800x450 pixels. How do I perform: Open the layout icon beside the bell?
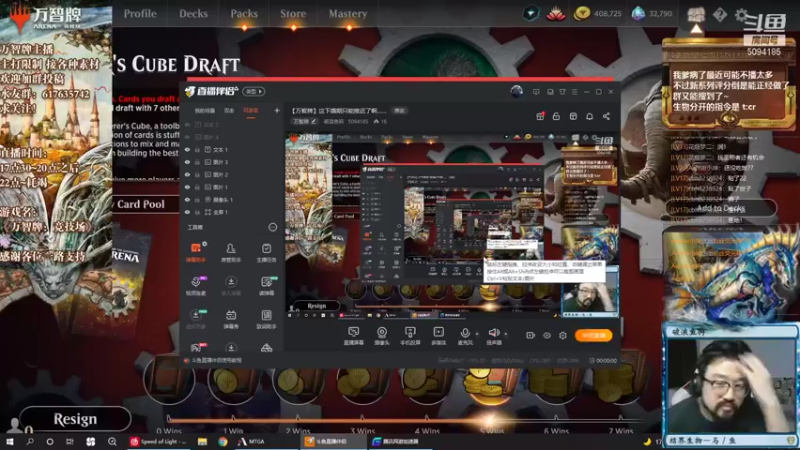(x=573, y=116)
